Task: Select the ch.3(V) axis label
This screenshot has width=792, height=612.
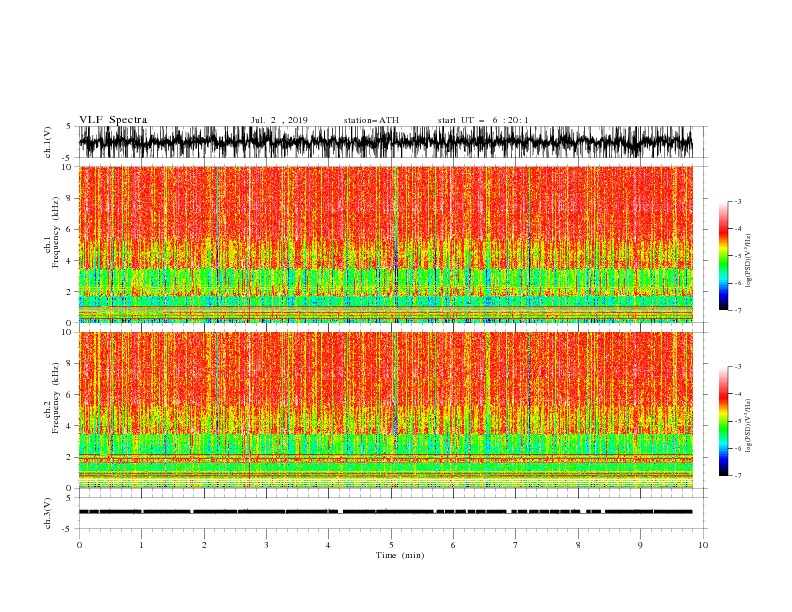Action: 47,513
